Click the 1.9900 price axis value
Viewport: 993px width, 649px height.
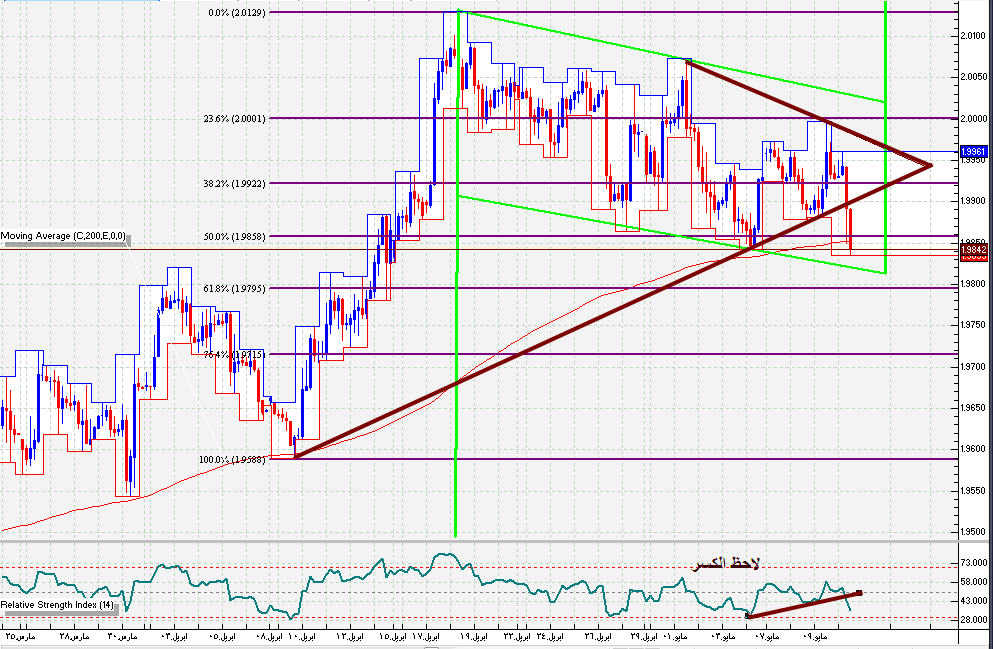(x=973, y=201)
